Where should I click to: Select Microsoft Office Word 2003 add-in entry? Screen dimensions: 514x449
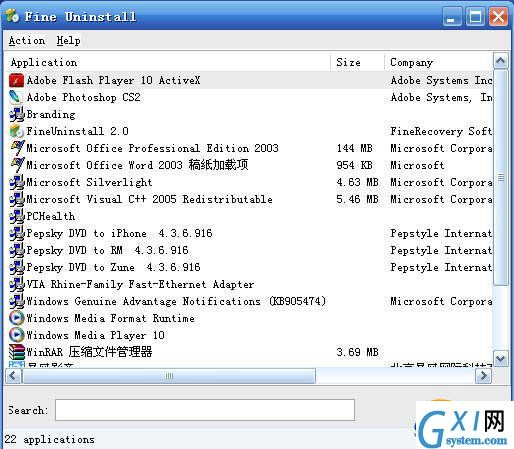[137, 165]
